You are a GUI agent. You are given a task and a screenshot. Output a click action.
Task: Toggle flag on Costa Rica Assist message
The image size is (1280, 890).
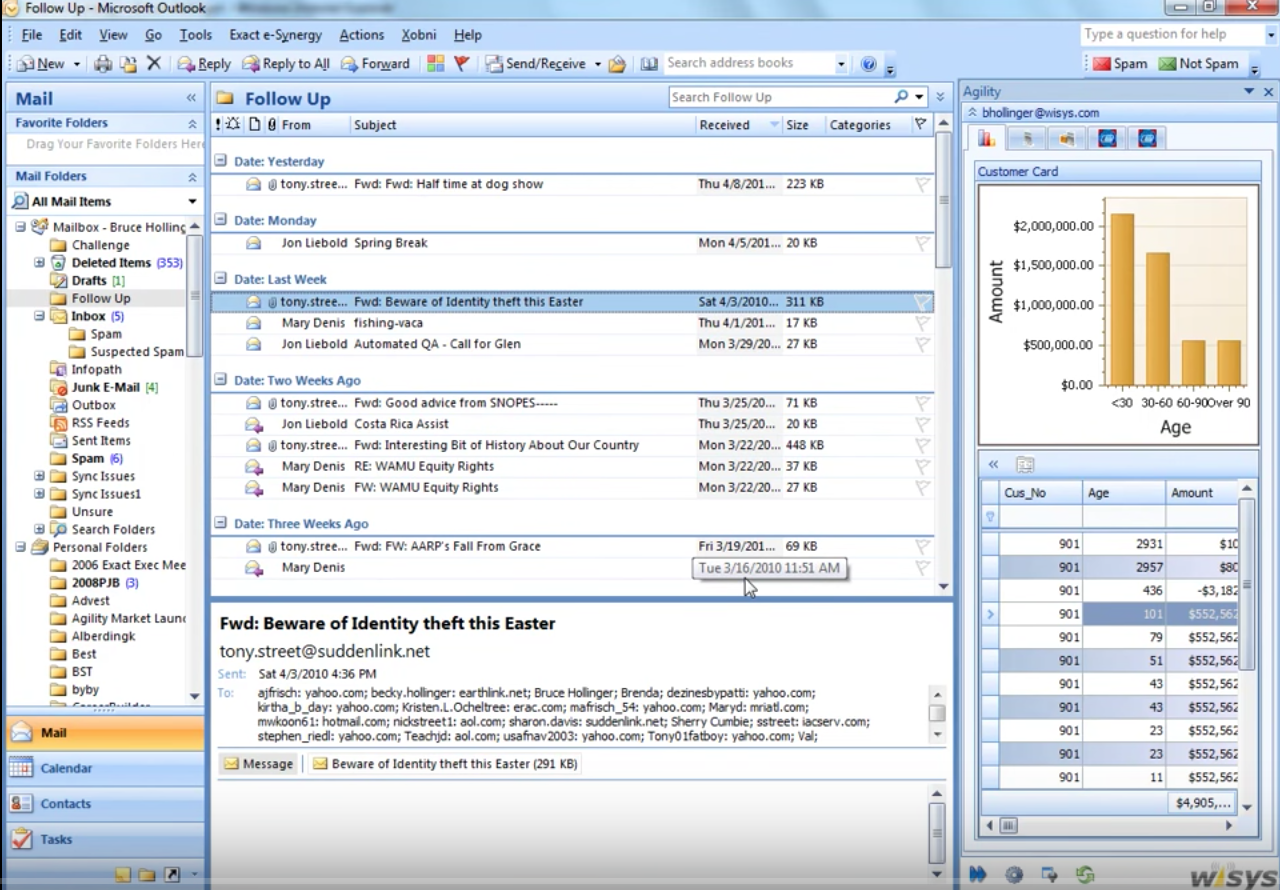(922, 424)
